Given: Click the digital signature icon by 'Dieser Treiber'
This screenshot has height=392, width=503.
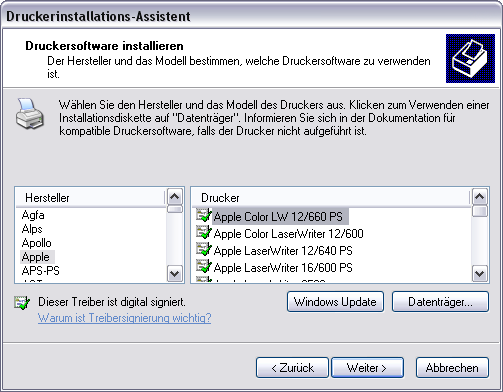Looking at the screenshot, I should click(22, 302).
